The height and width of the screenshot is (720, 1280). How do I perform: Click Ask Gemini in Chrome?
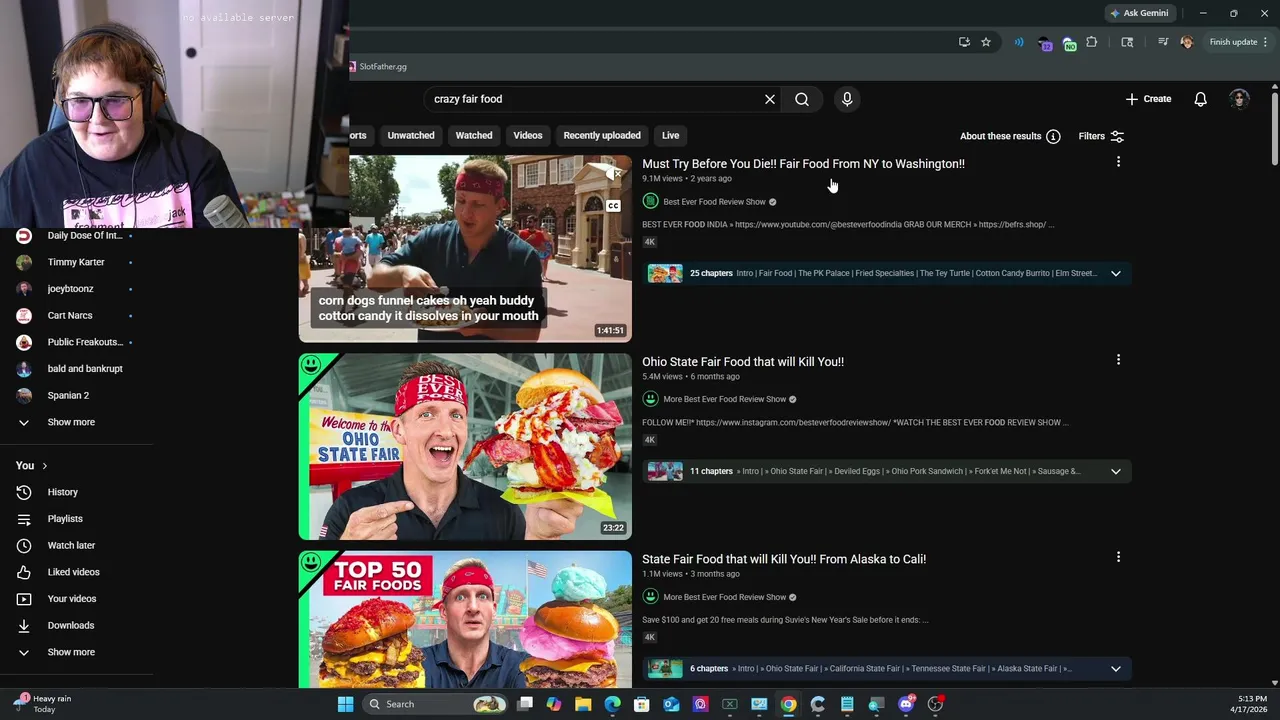pos(1138,13)
